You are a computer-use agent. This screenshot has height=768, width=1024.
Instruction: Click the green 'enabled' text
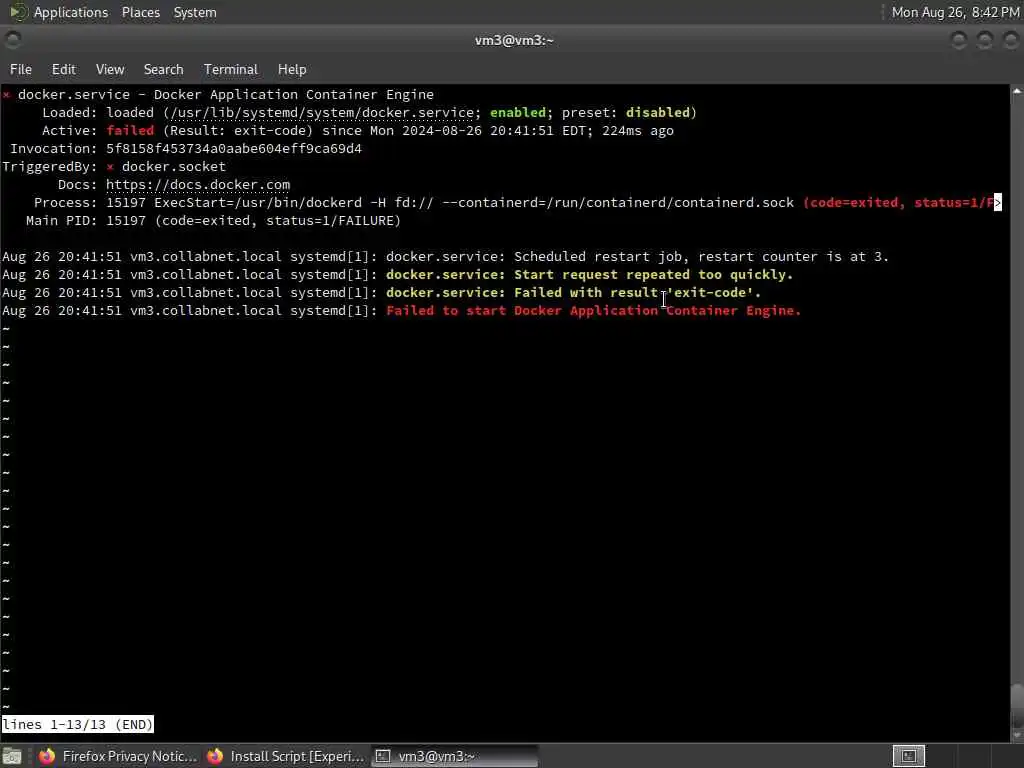point(518,112)
